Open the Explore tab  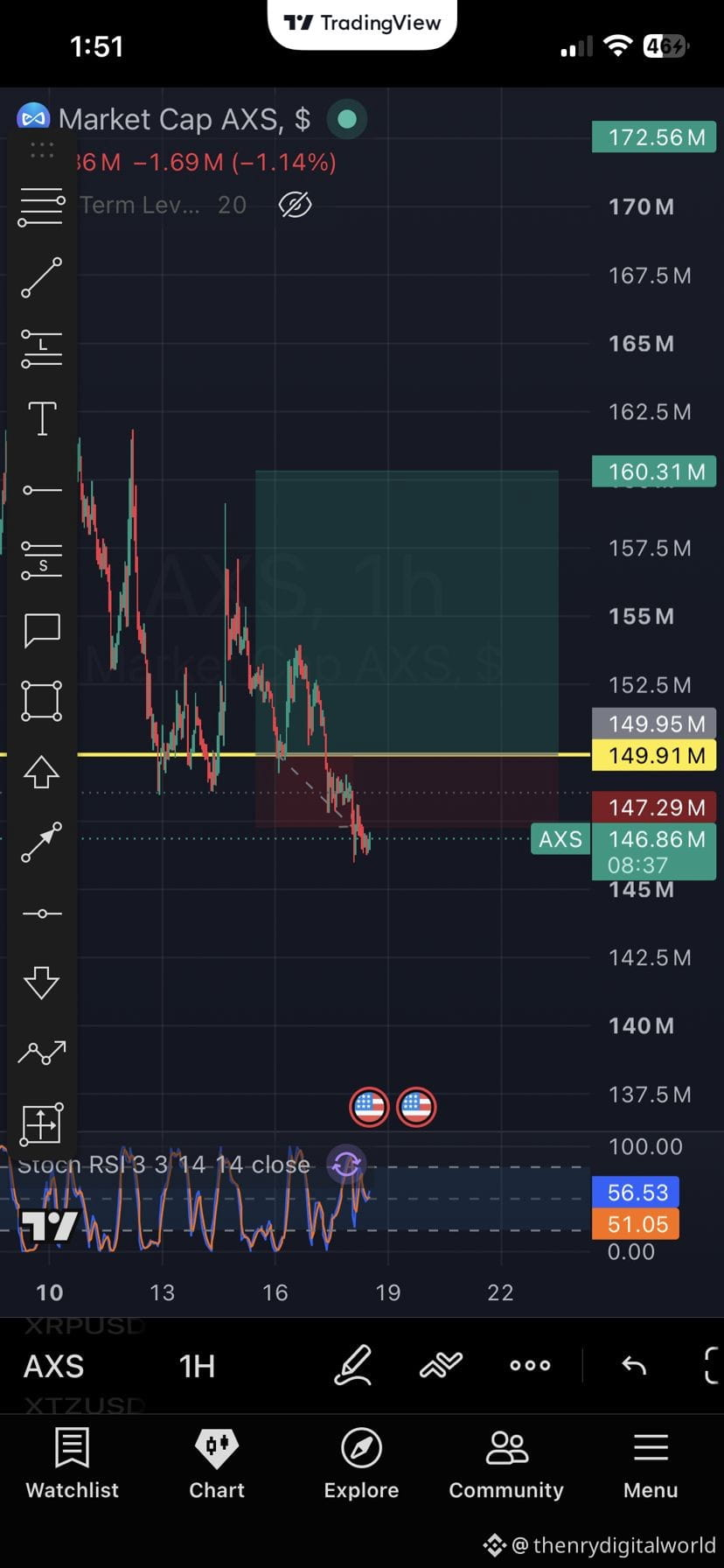point(361,1464)
